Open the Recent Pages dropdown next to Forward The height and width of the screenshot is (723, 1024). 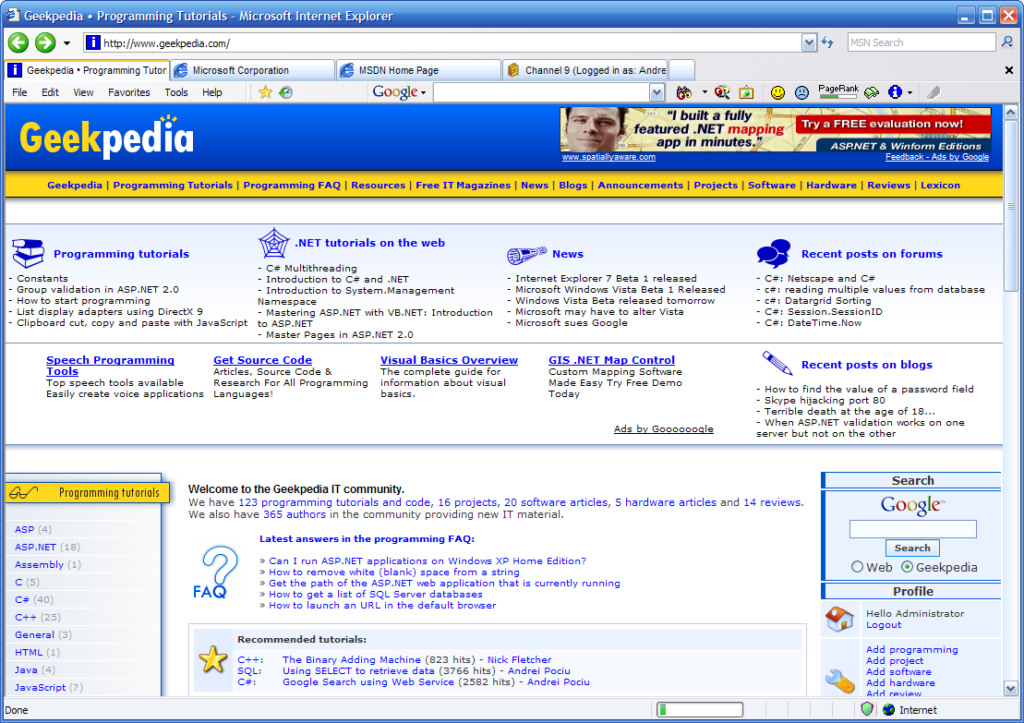(67, 43)
